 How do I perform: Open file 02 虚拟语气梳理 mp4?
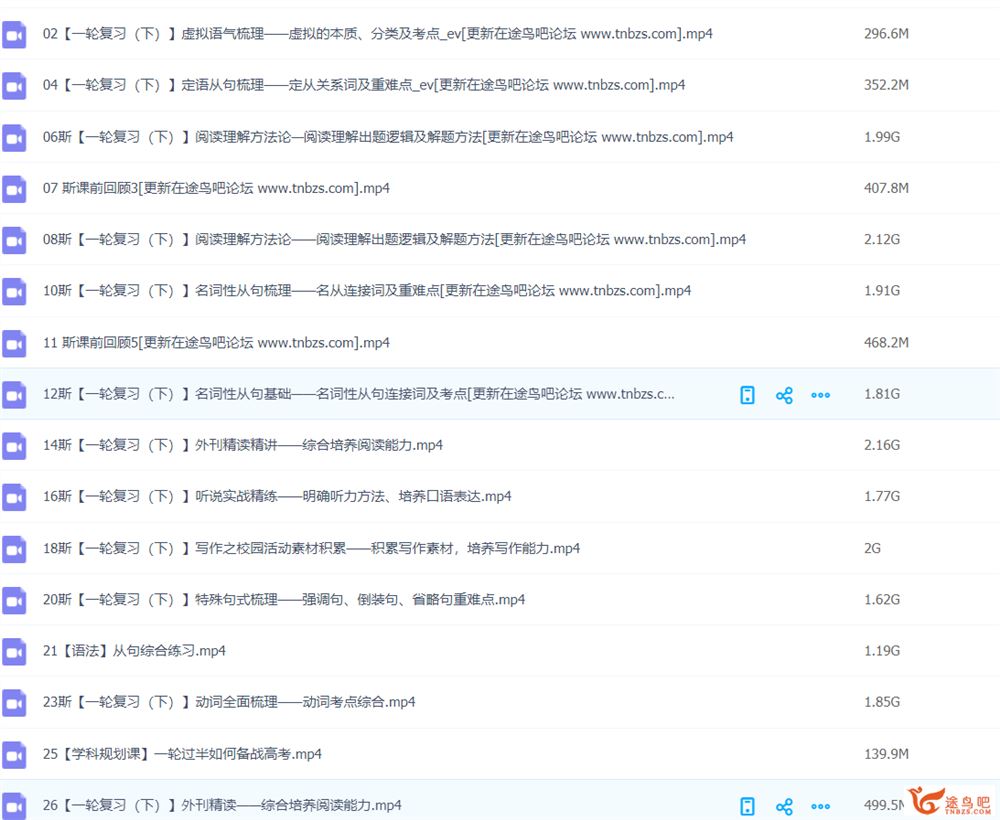[378, 34]
